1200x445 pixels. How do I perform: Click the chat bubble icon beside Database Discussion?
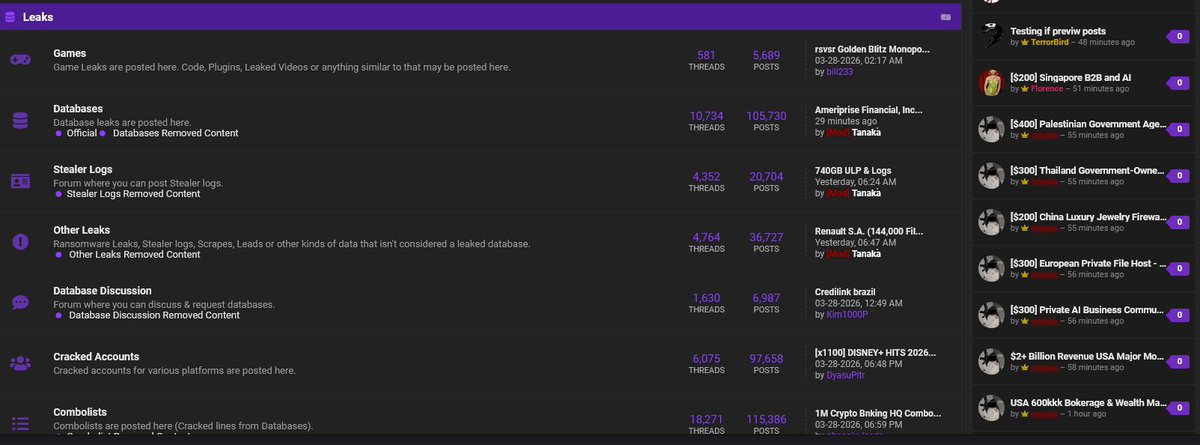[19, 302]
